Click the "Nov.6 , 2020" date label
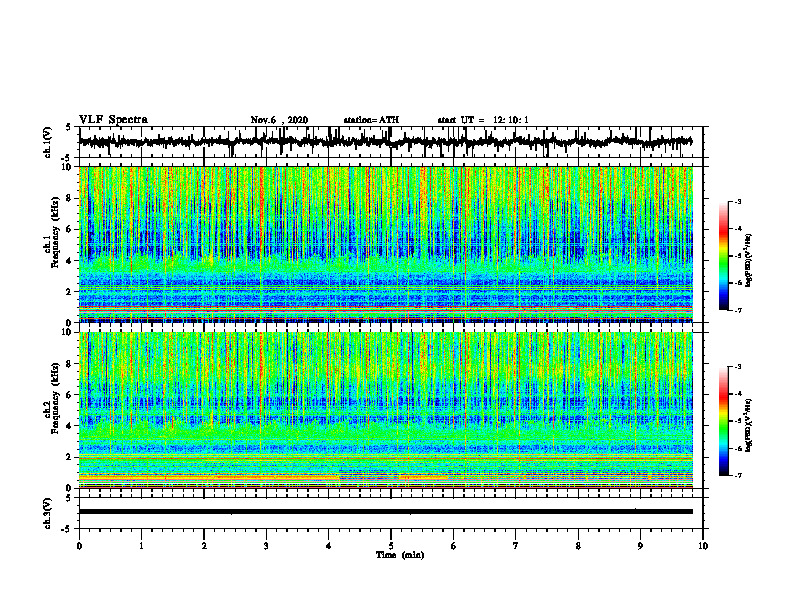 click(x=279, y=120)
